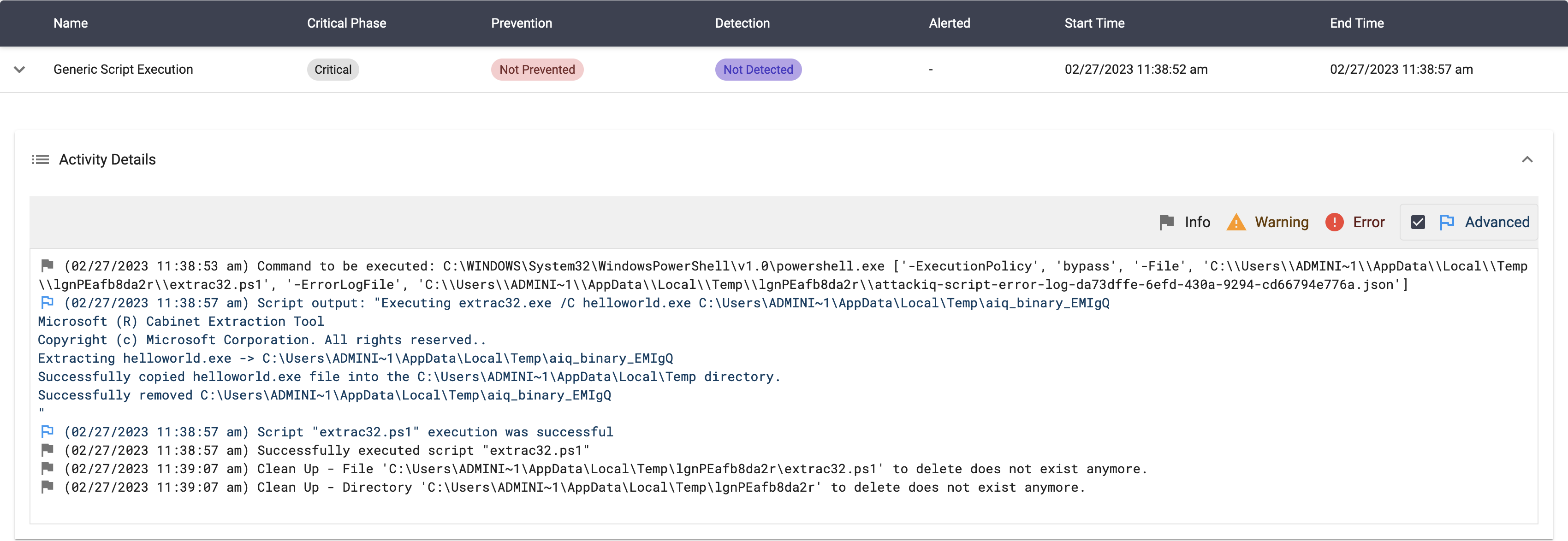Screen dimensions: 1568x541
Task: Sort by the Start Time column header
Action: 1094,23
